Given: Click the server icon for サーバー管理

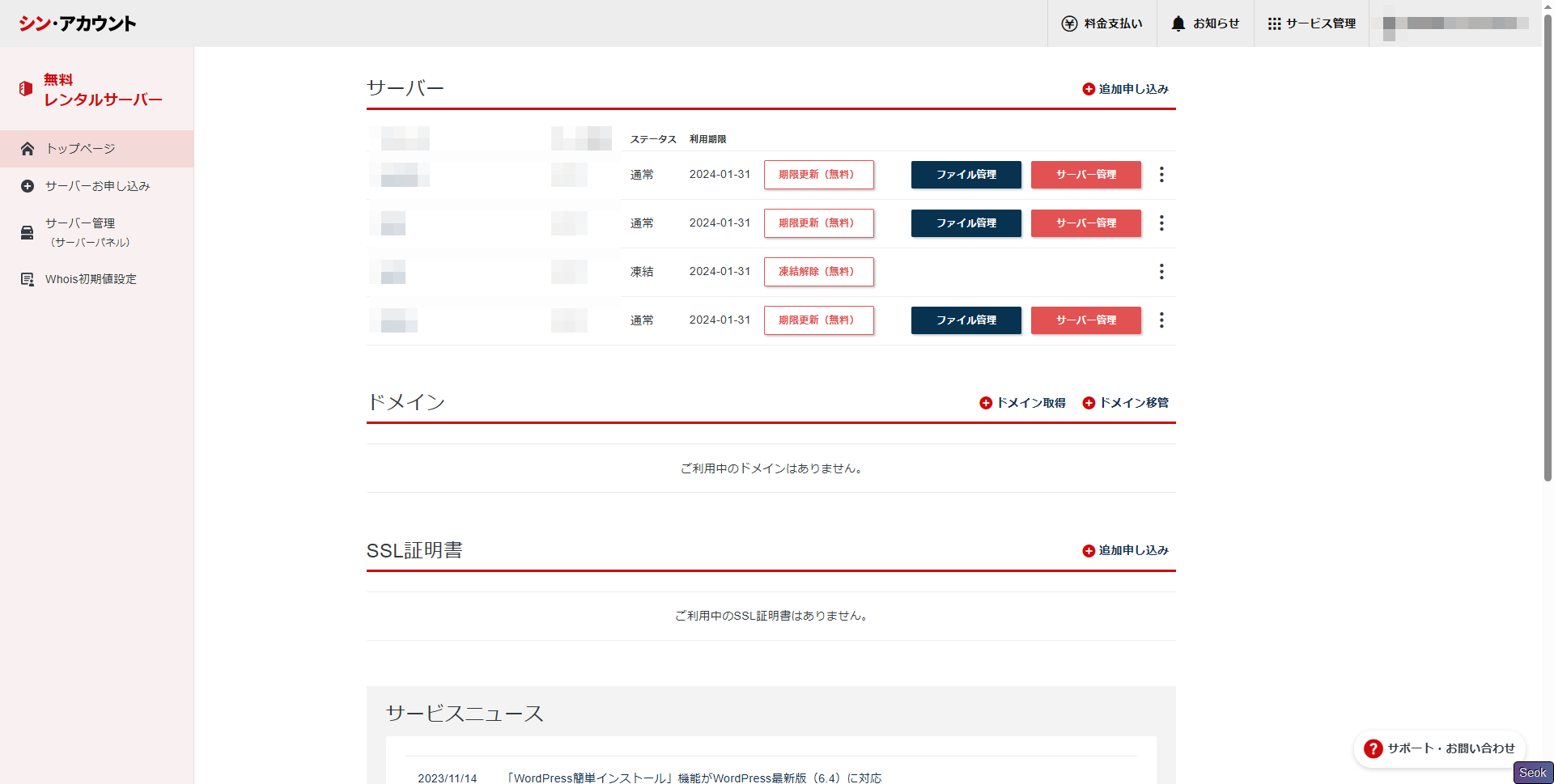Looking at the screenshot, I should coord(28,233).
